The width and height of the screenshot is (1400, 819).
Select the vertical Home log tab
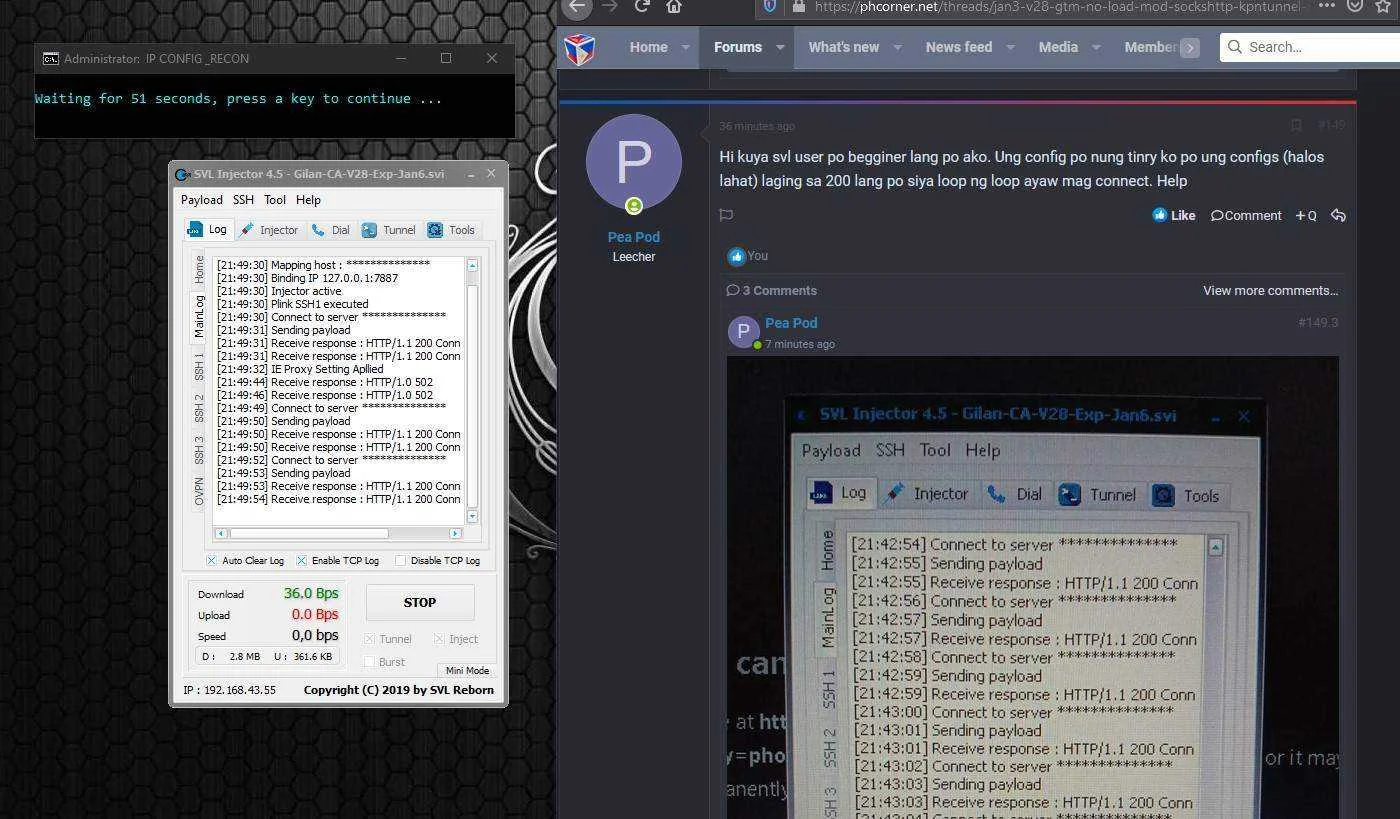pos(198,269)
